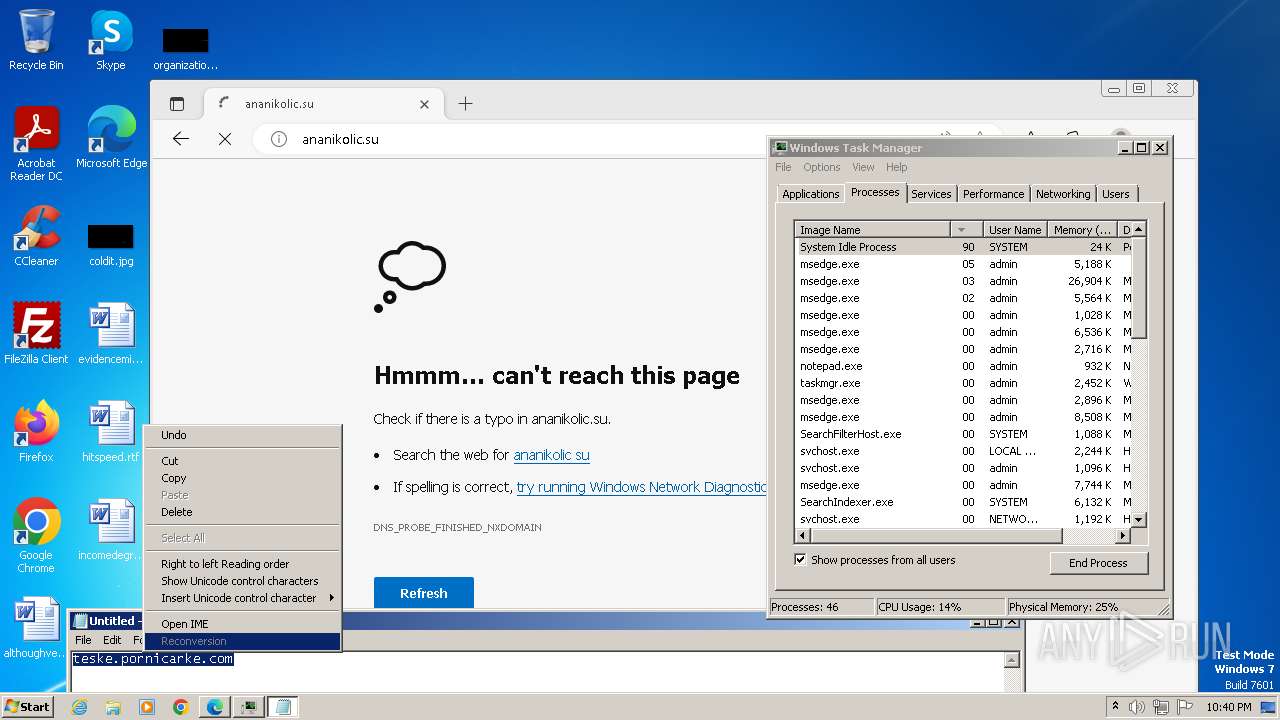The width and height of the screenshot is (1280, 720).
Task: Expand Insert Unicode control character submenu
Action: tap(242, 598)
